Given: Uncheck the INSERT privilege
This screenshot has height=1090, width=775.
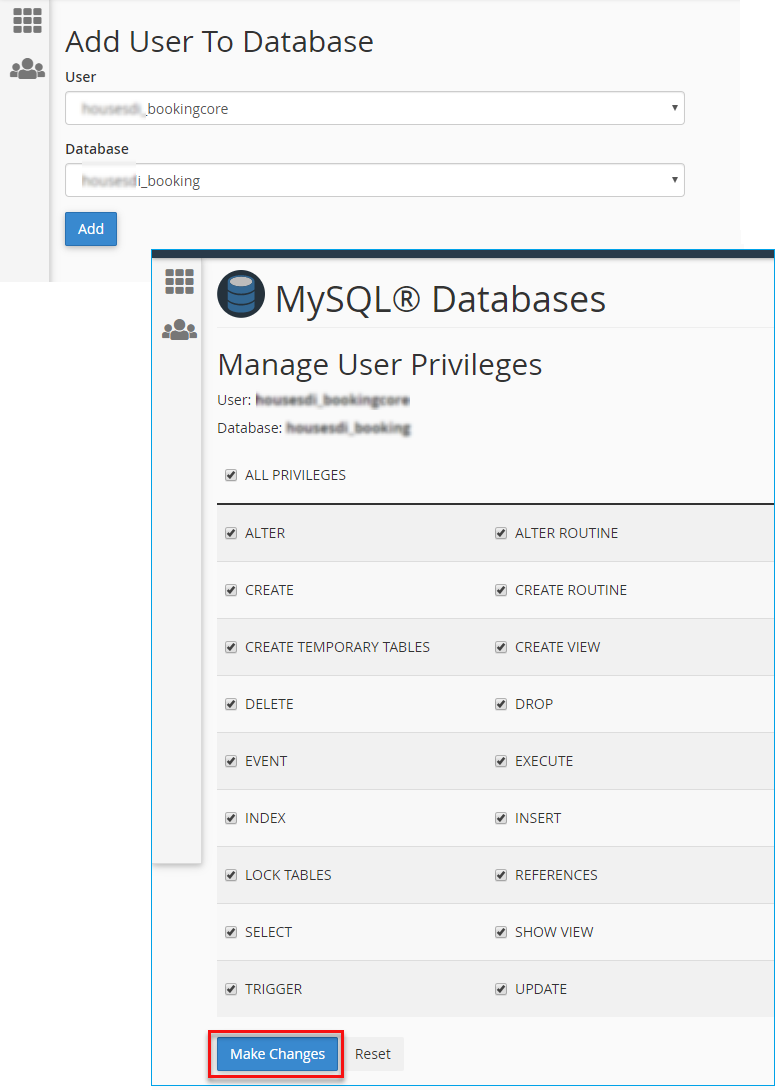Looking at the screenshot, I should click(x=501, y=818).
